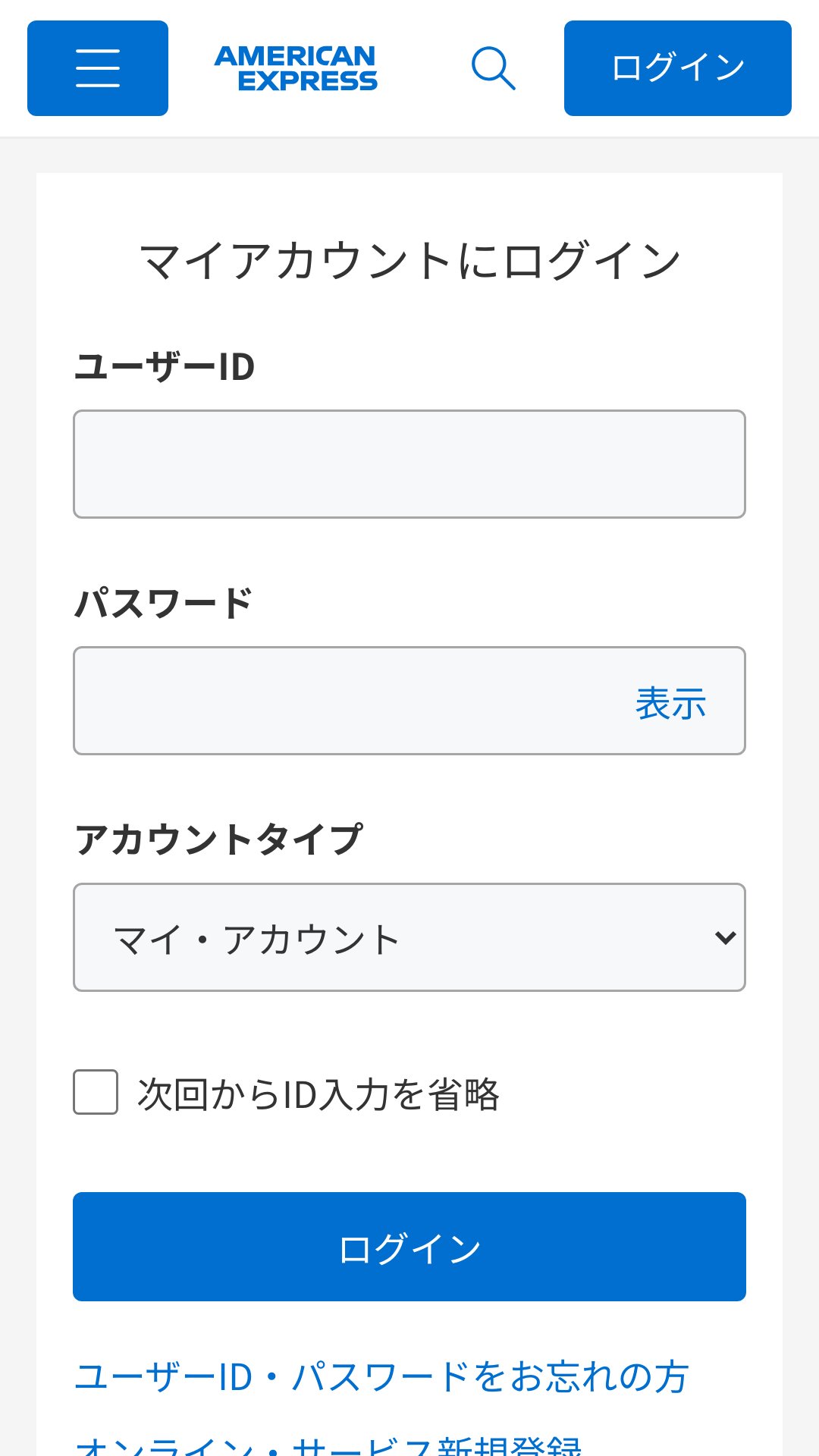Click the マイアカウントにログイン heading
Viewport: 819px width, 1456px height.
(409, 260)
